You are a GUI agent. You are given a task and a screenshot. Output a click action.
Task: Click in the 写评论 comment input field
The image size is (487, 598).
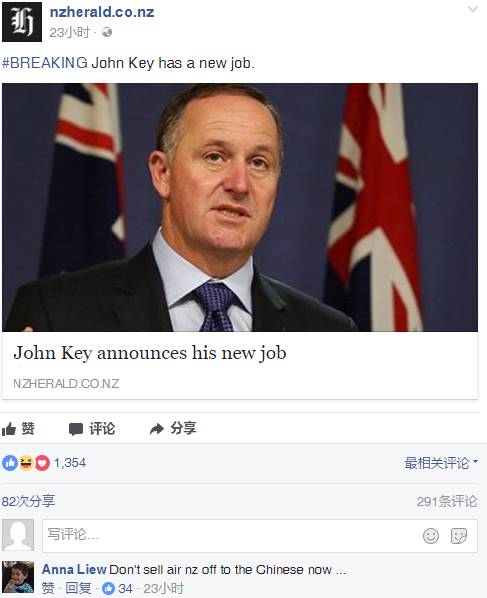(x=260, y=536)
